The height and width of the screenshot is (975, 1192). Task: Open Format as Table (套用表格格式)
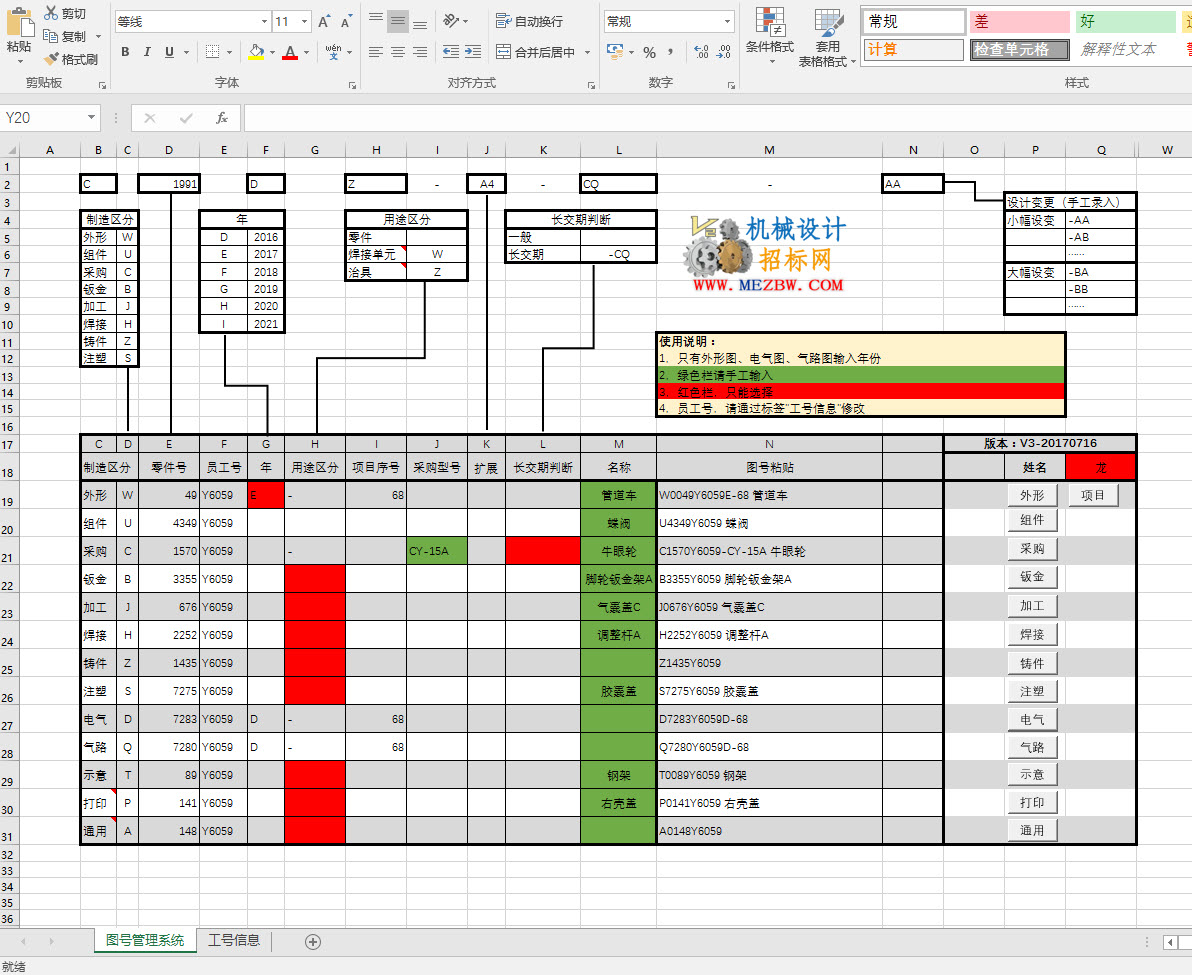click(827, 36)
